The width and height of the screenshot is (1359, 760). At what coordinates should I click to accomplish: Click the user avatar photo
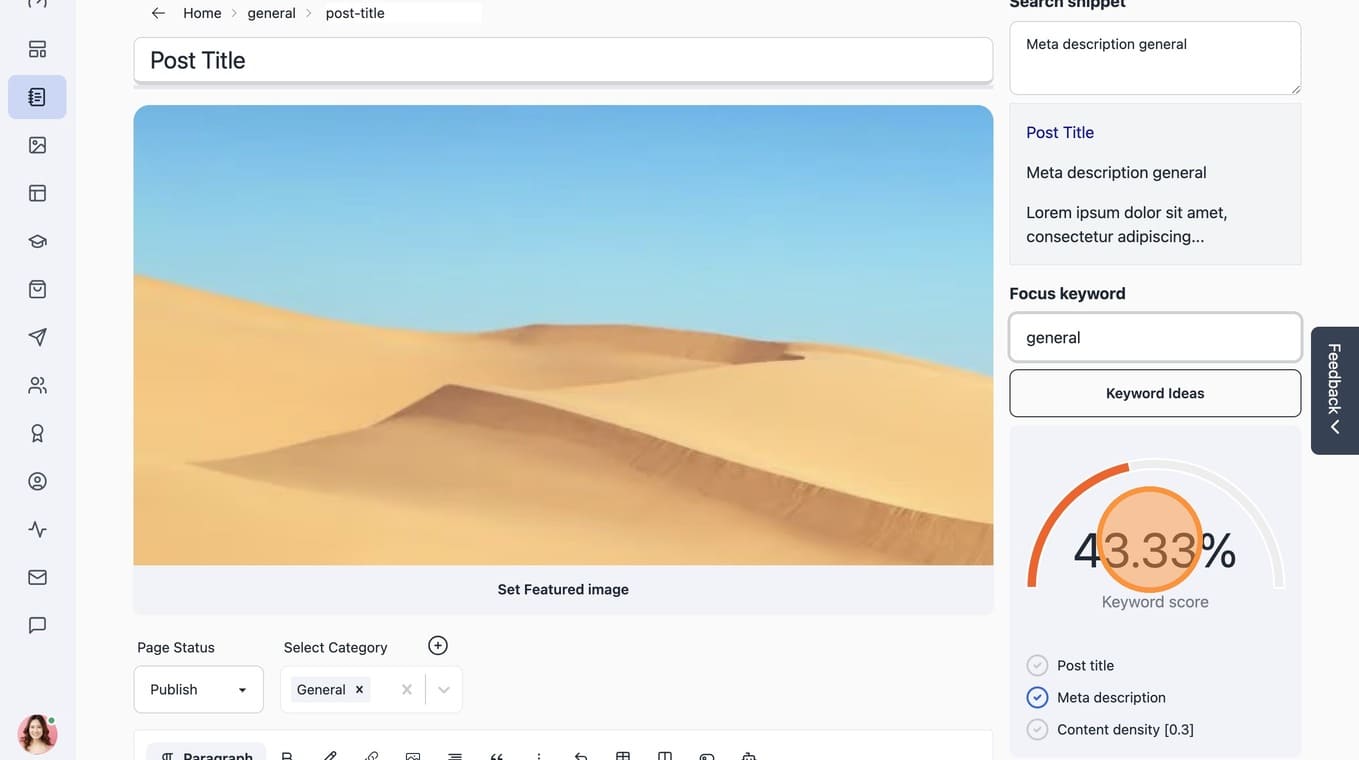tap(37, 734)
